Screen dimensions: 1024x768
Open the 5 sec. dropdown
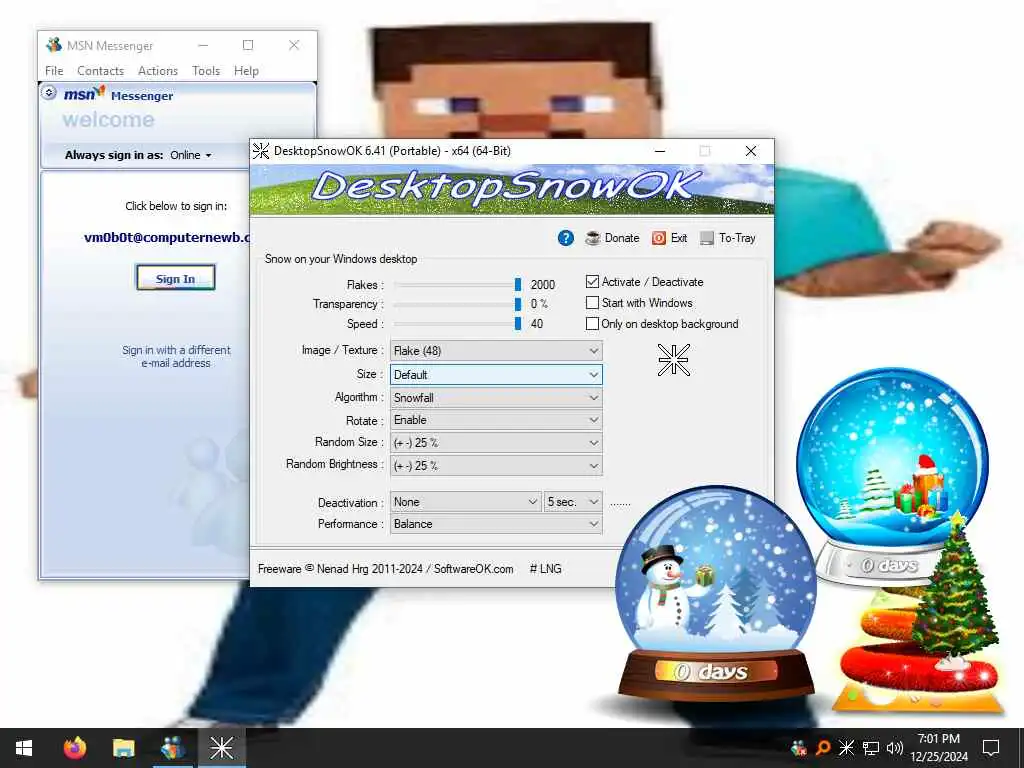[573, 502]
